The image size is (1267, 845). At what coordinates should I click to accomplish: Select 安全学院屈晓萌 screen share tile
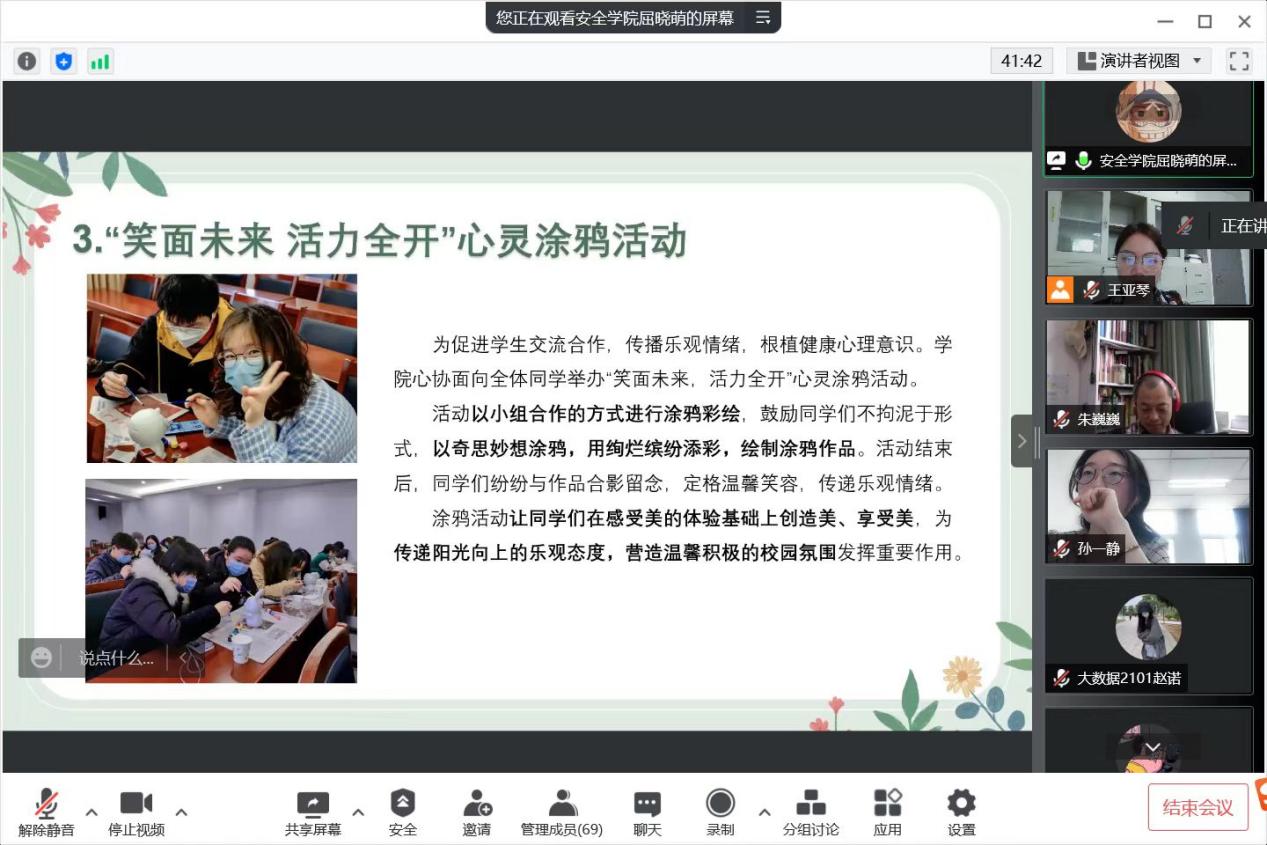1148,128
